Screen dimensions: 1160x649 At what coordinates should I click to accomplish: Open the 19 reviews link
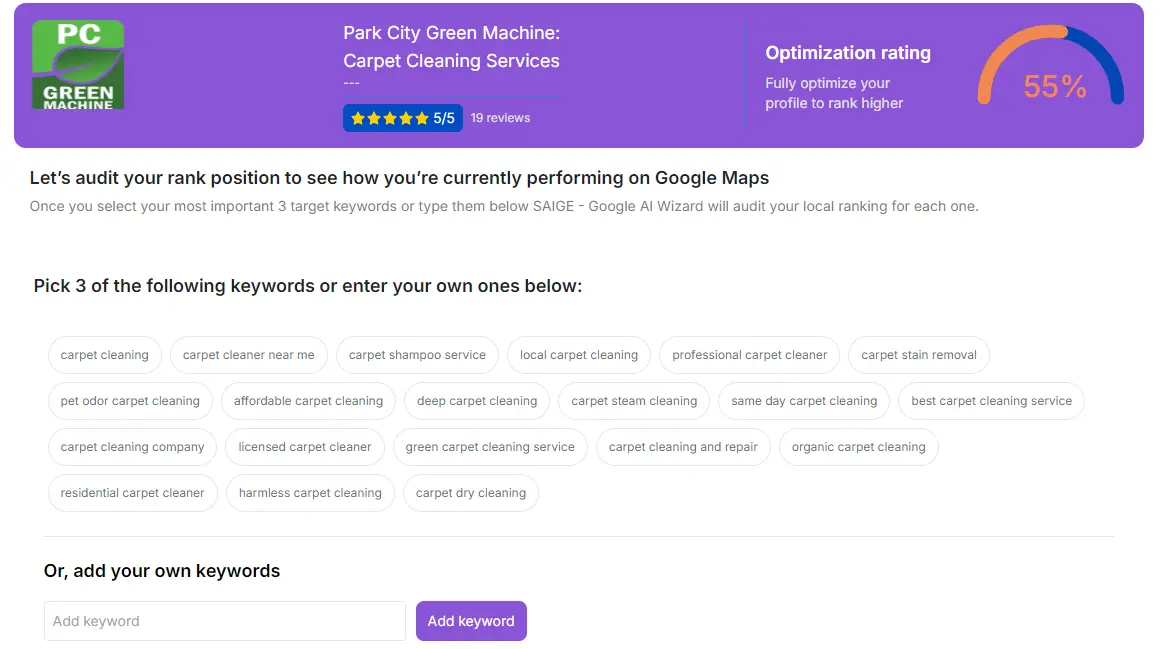[500, 118]
